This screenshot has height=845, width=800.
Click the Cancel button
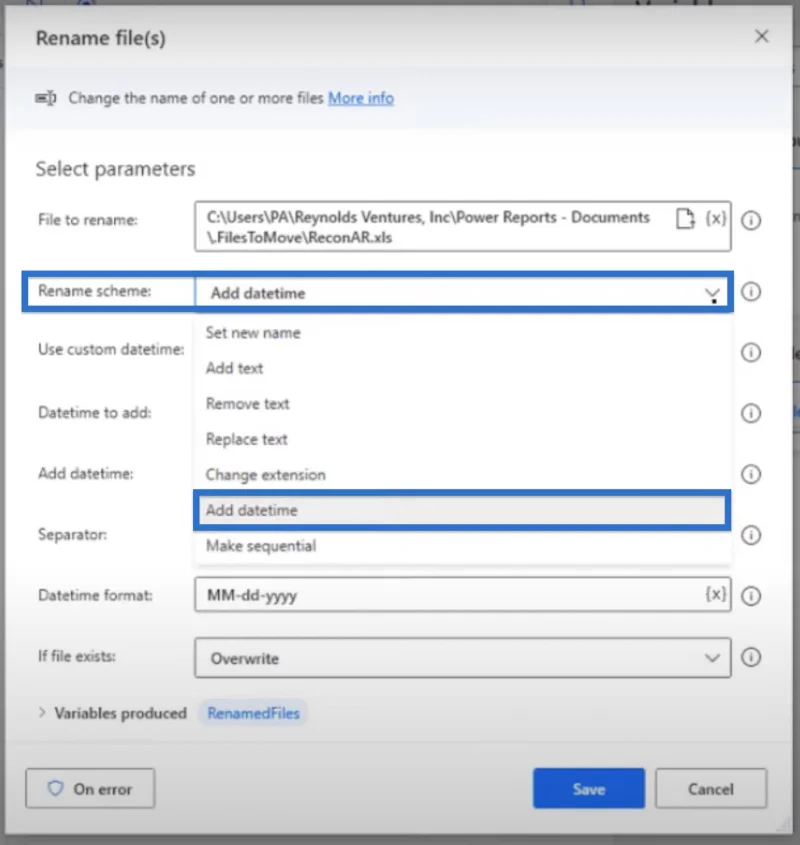711,788
